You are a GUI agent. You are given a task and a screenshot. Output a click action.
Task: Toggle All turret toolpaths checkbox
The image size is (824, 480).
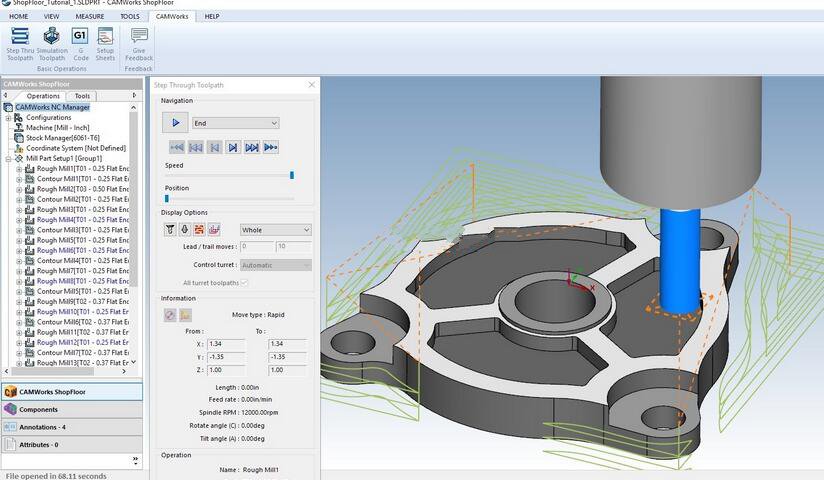[x=244, y=283]
